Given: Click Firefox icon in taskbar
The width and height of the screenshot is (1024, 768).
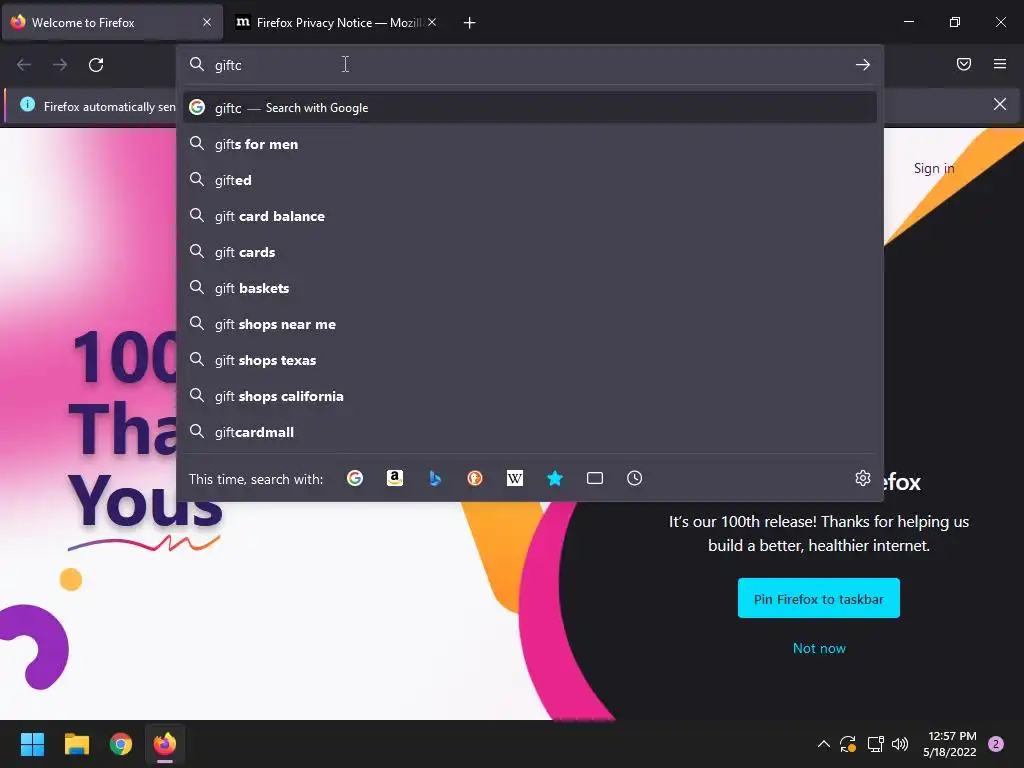Looking at the screenshot, I should [x=165, y=744].
